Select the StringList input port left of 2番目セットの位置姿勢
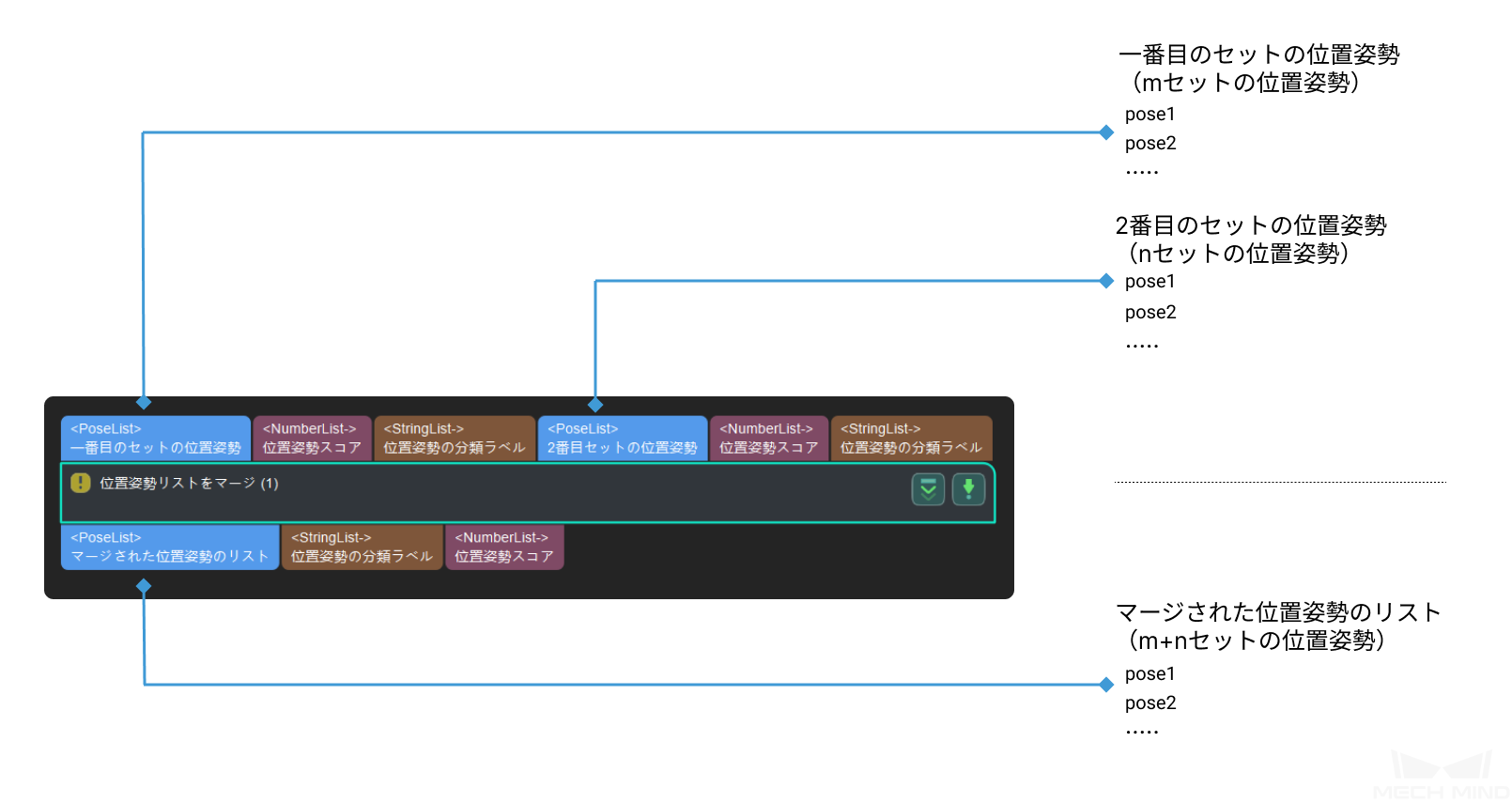Viewport: 1512px width, 803px height. 455,439
